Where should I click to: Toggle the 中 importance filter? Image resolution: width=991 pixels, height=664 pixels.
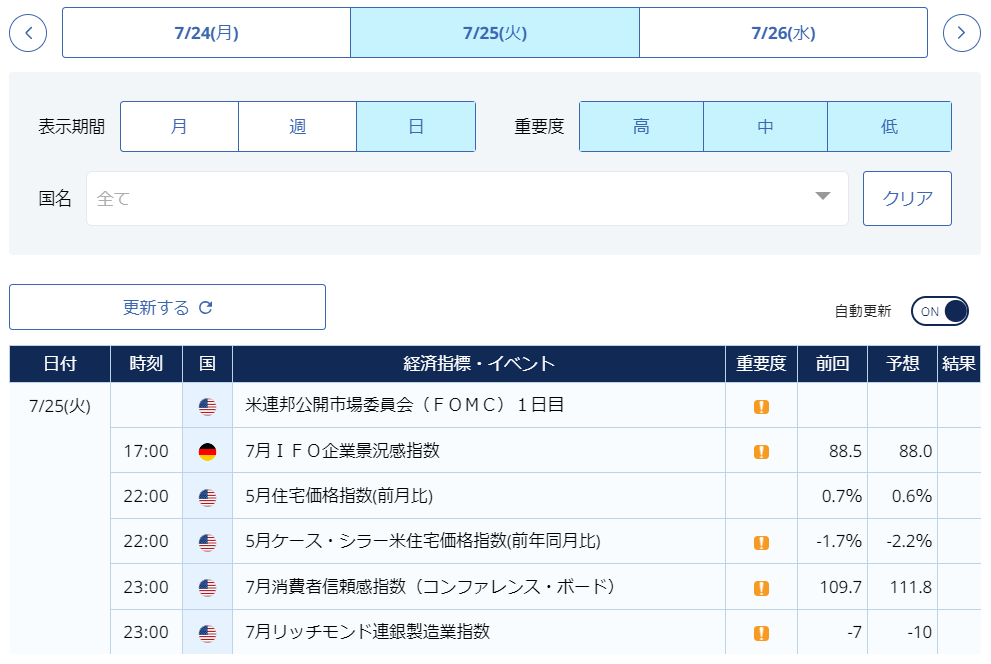[765, 127]
